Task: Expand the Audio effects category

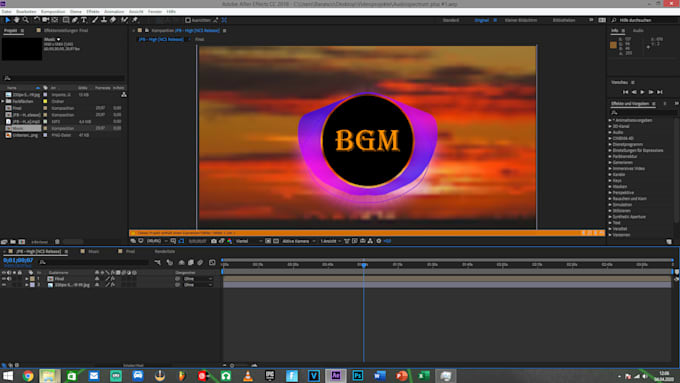Action: pyautogui.click(x=610, y=132)
